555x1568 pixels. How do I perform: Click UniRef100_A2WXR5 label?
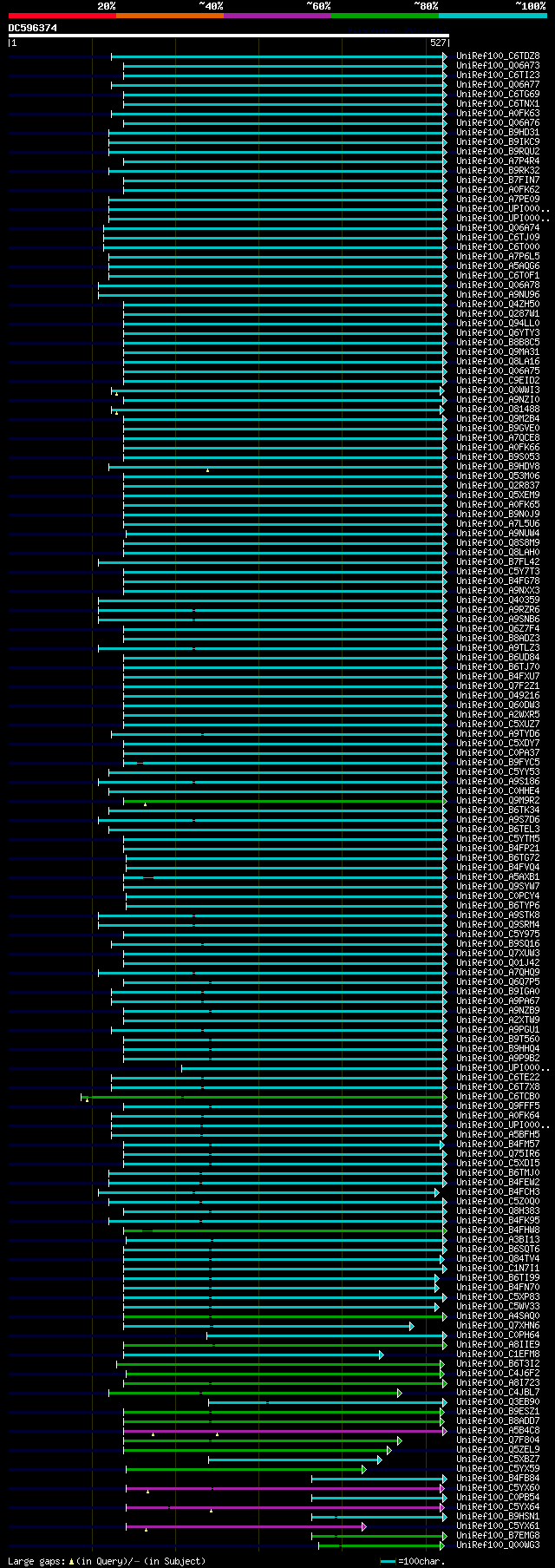498,714
